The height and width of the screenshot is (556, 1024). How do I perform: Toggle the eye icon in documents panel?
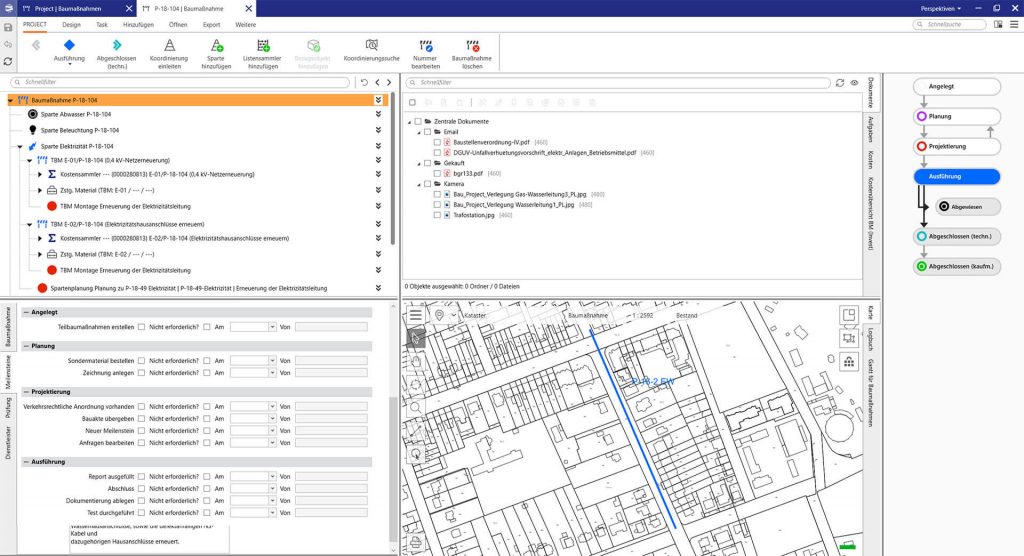coord(855,83)
